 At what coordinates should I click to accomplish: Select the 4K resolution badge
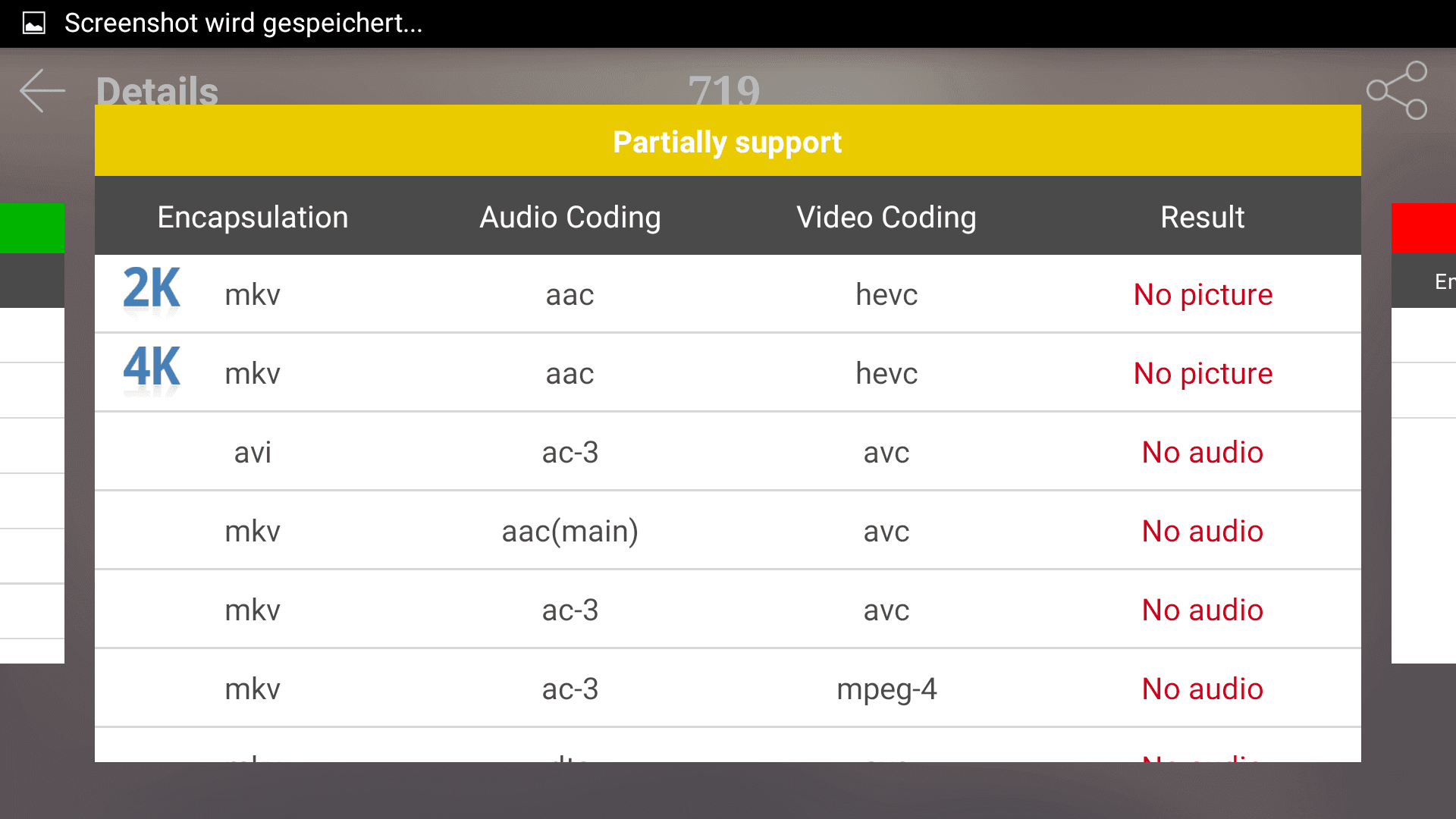tap(152, 369)
